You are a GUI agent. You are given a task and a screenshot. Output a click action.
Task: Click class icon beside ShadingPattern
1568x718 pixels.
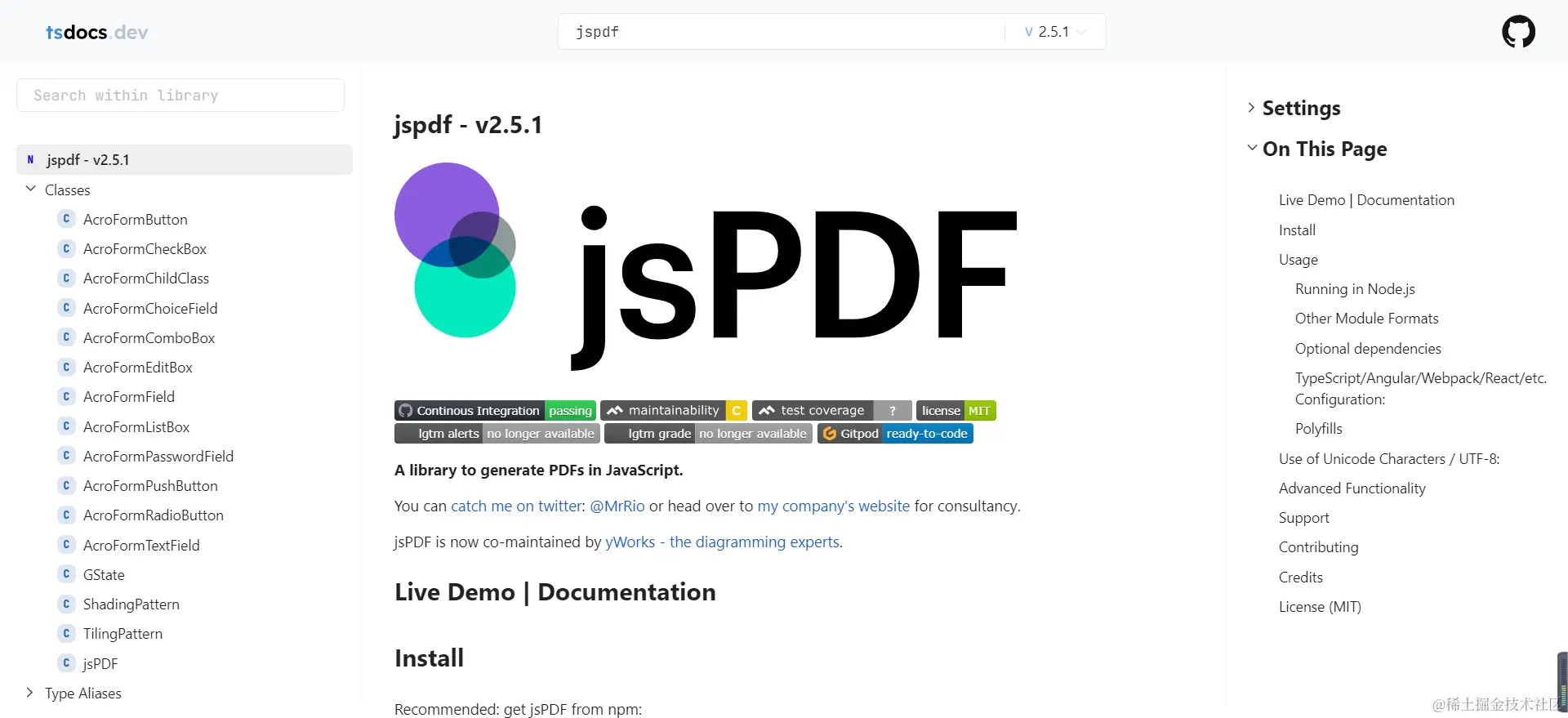pyautogui.click(x=67, y=604)
